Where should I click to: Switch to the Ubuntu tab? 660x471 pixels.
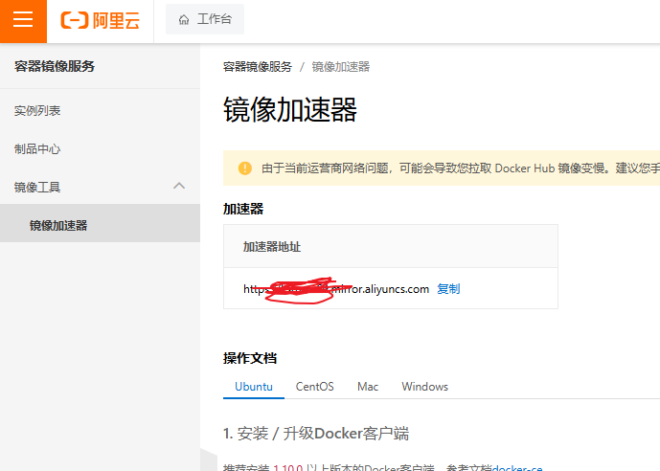coord(253,386)
